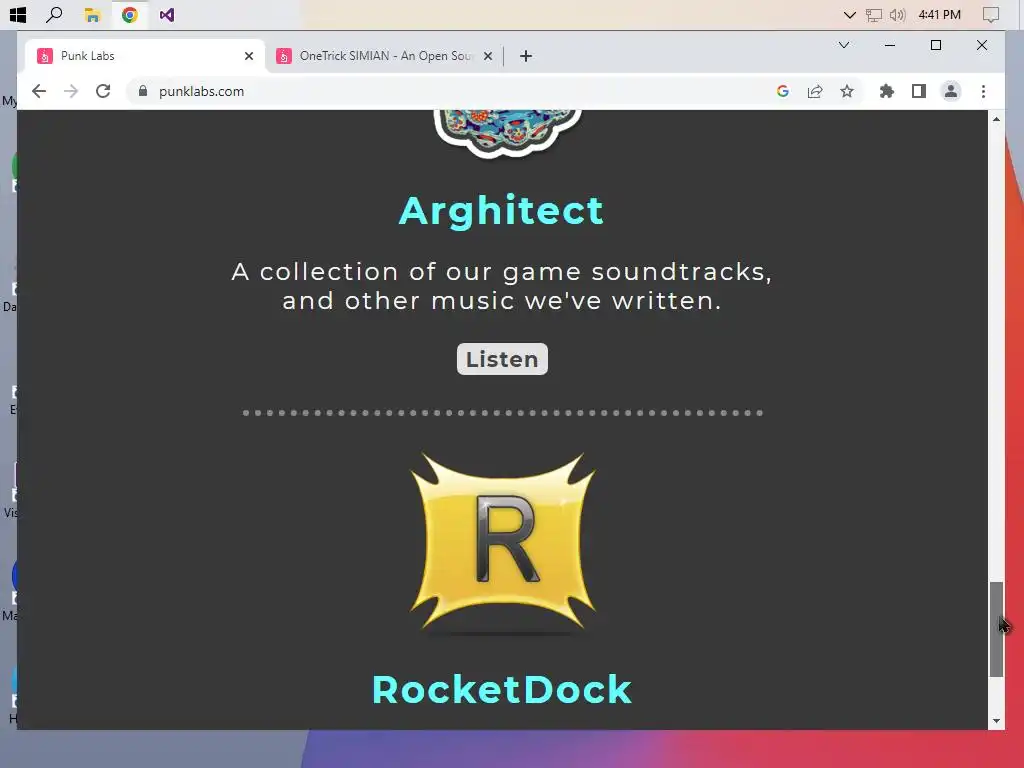Open Visual Studio from the taskbar
The image size is (1024, 768).
[x=167, y=14]
